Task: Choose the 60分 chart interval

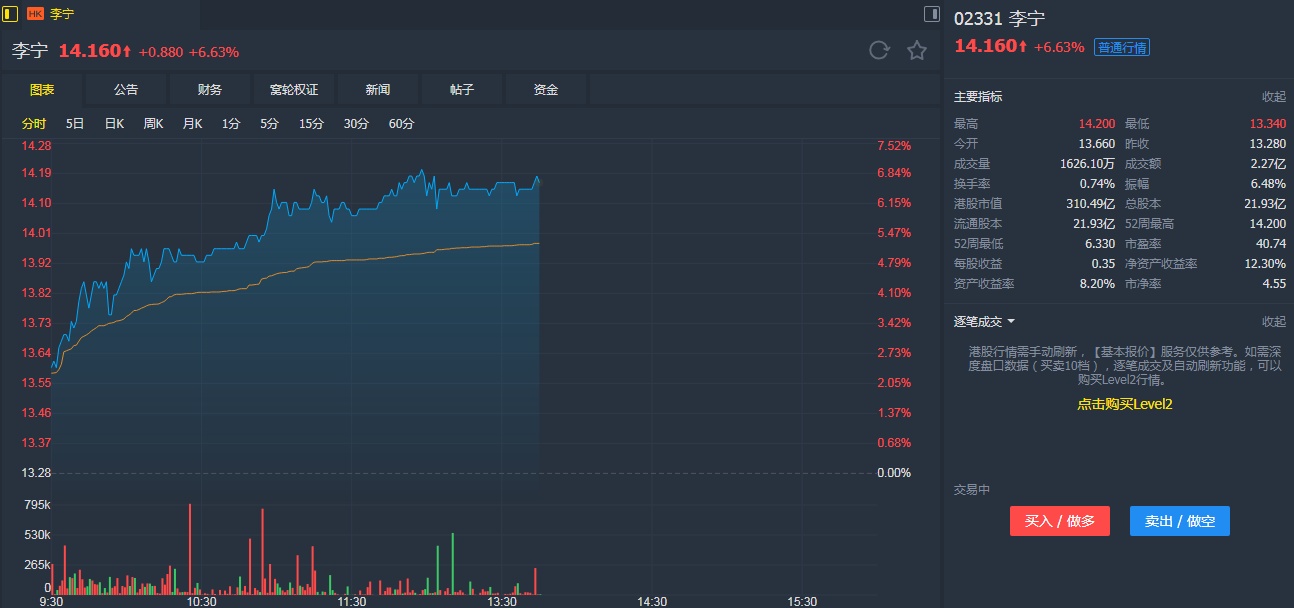Action: click(401, 124)
